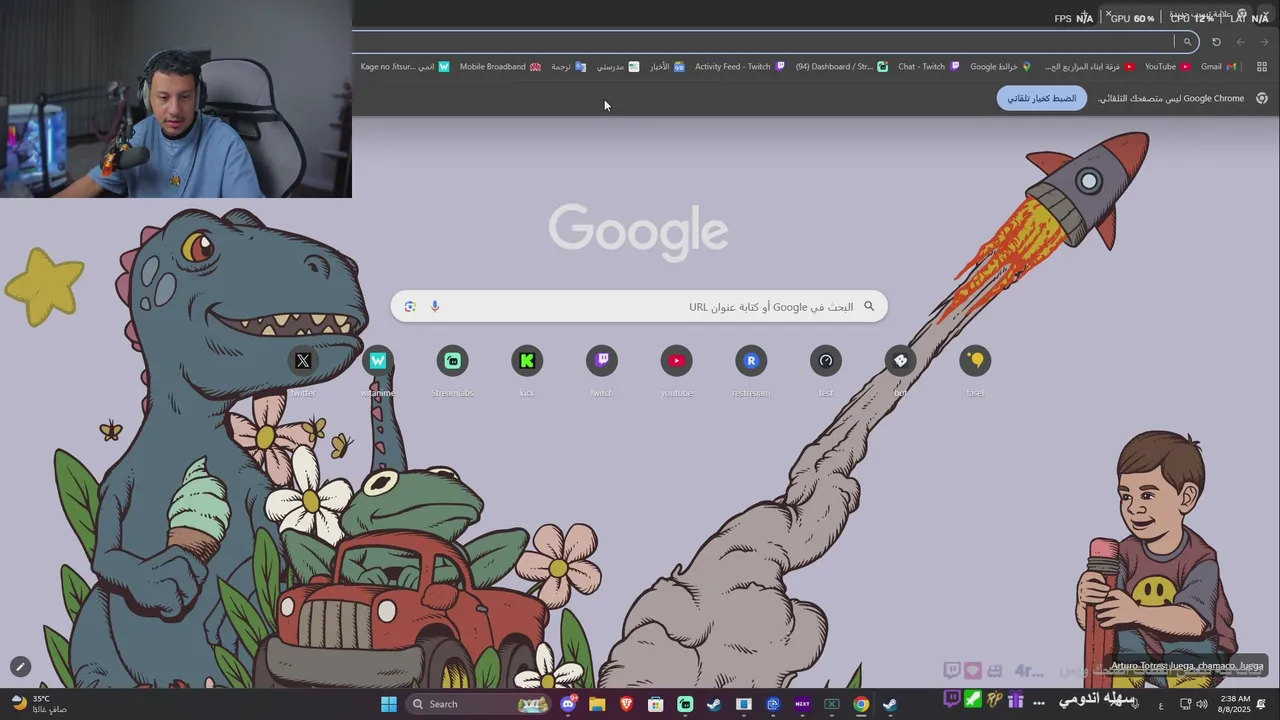Open the volume control in system tray
The image size is (1280, 720).
pyautogui.click(x=1202, y=704)
